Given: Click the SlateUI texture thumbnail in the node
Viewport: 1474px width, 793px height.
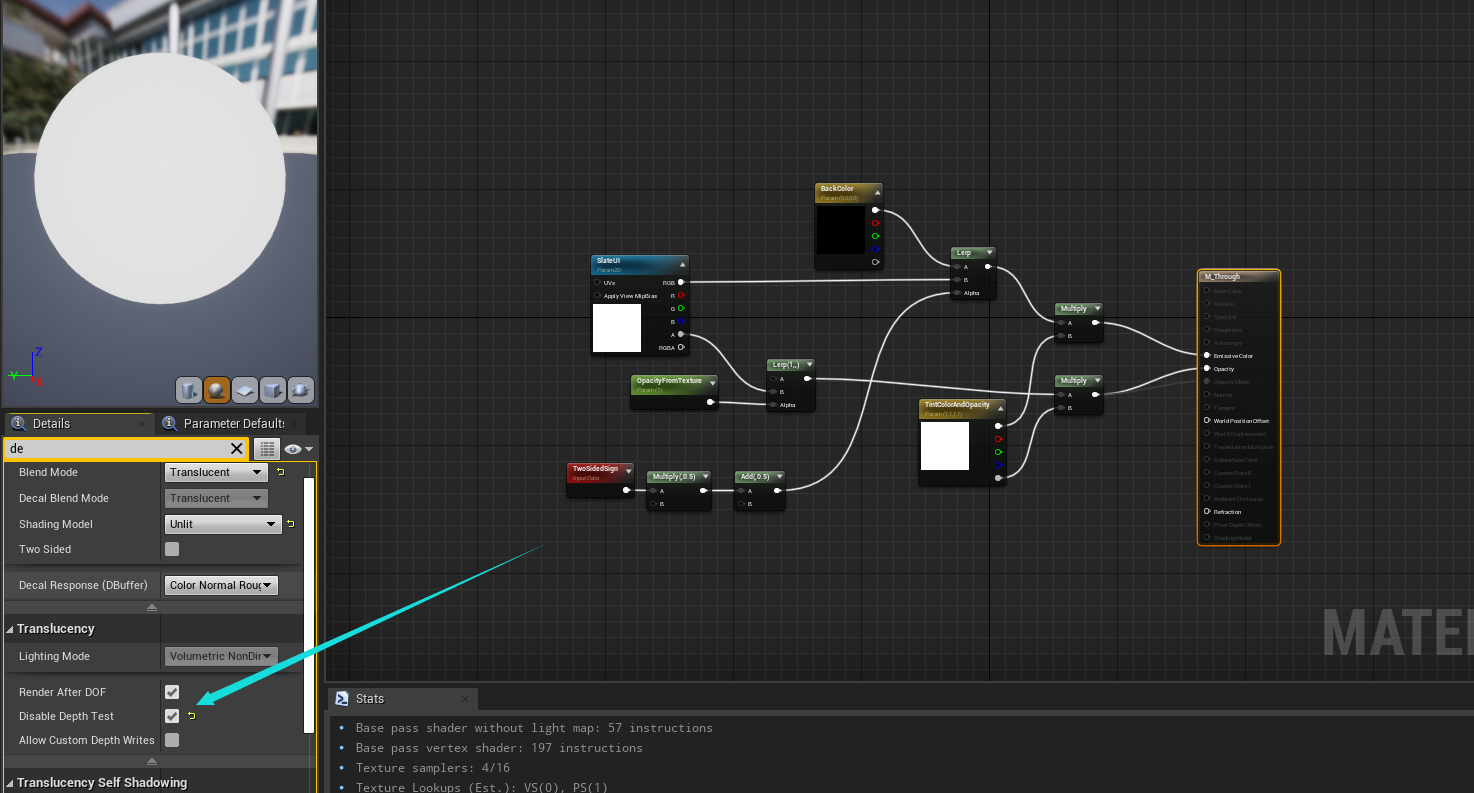Looking at the screenshot, I should tap(617, 328).
